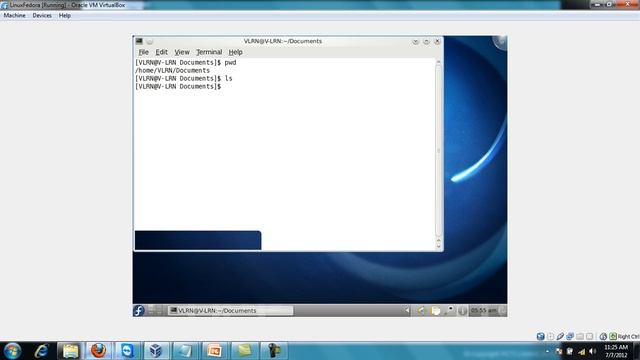640x360 pixels.
Task: Click the virtual desktop pager in KDE panel
Action: click(155, 311)
